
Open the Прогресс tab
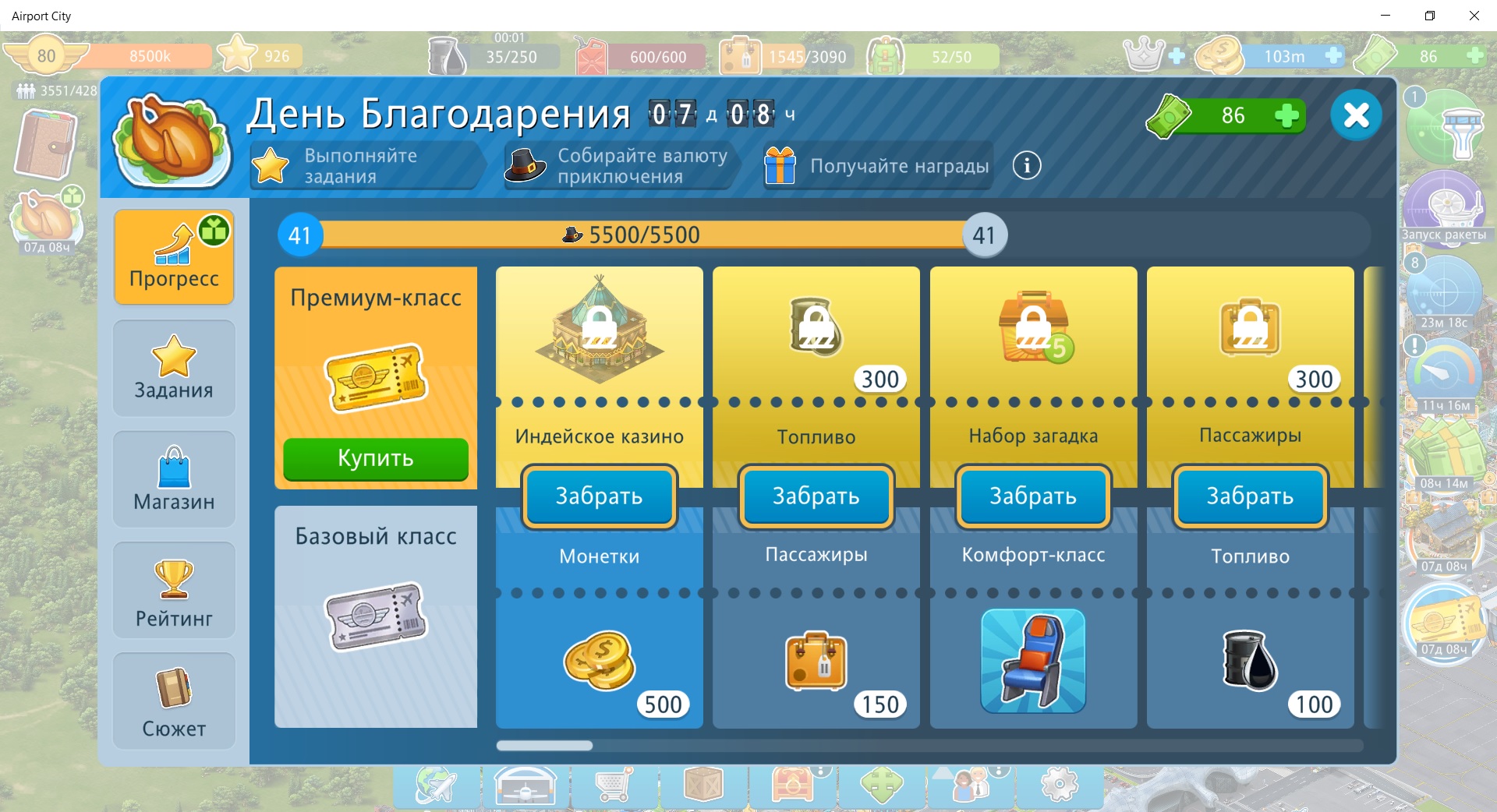coord(174,257)
